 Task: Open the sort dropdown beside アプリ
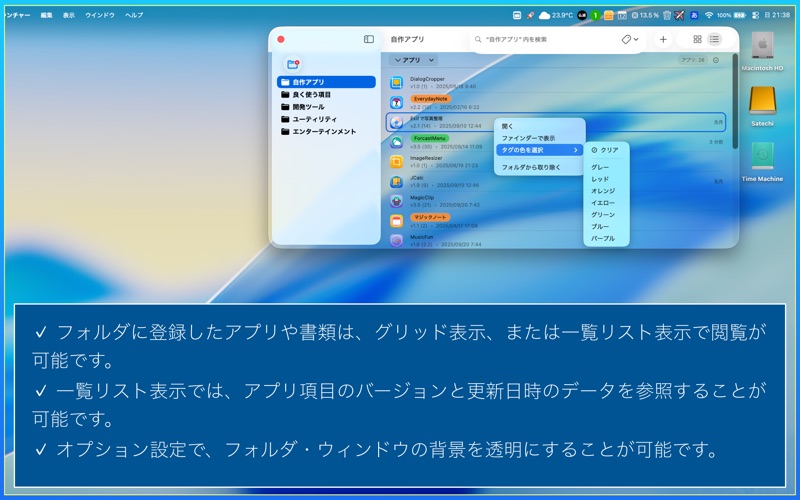point(431,60)
